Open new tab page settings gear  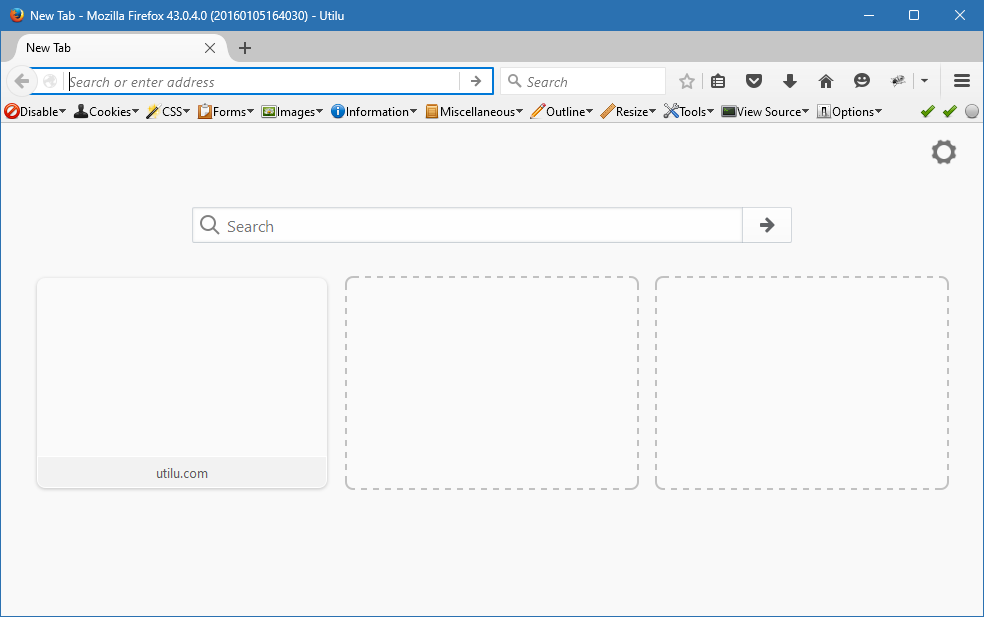[943, 153]
